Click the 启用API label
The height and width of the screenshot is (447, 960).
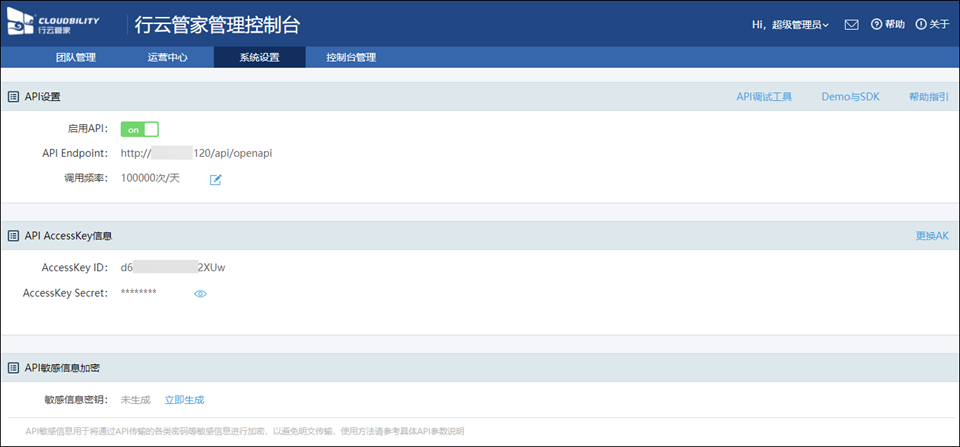pyautogui.click(x=88, y=129)
